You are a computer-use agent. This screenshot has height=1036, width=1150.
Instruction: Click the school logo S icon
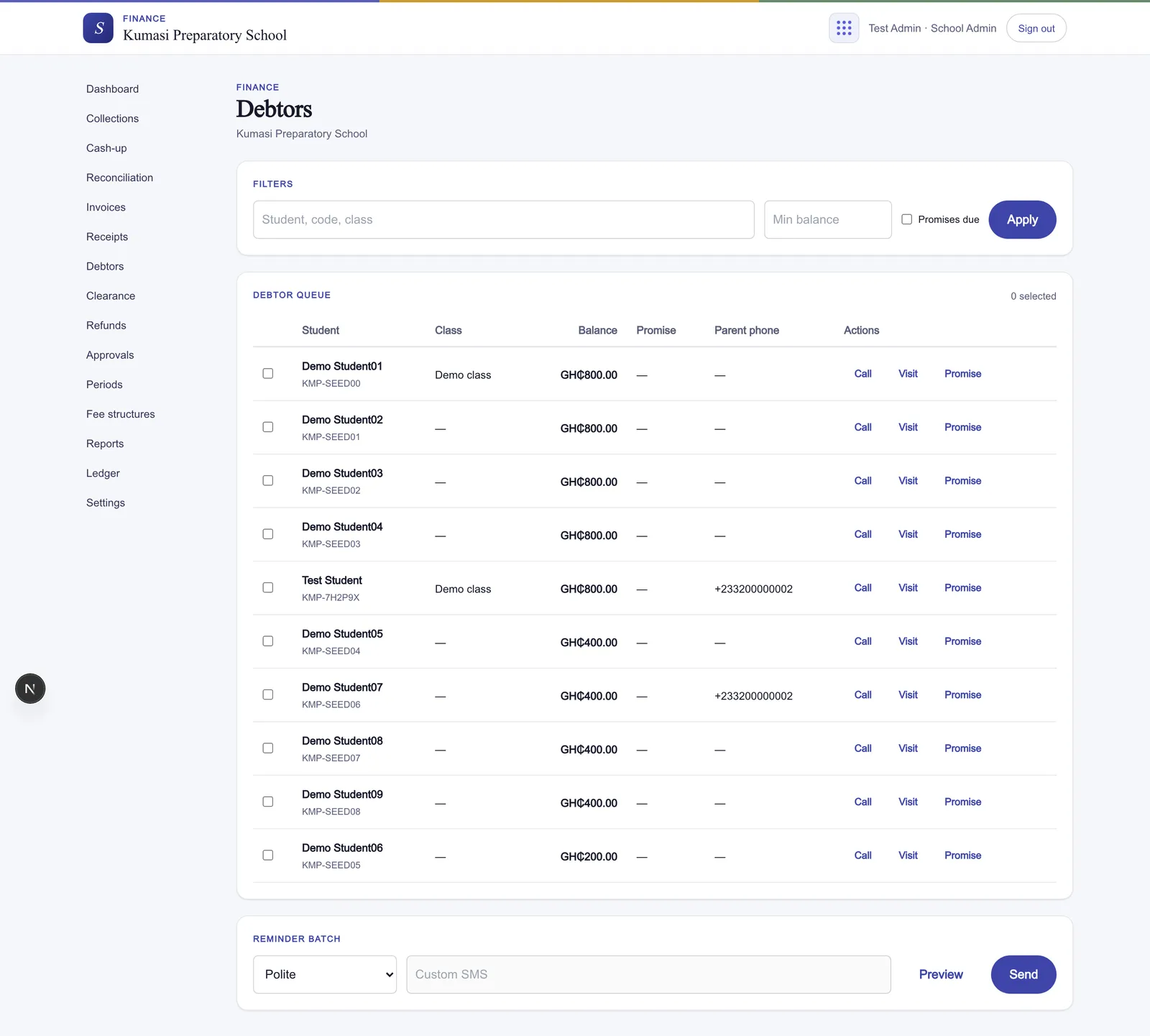(98, 28)
